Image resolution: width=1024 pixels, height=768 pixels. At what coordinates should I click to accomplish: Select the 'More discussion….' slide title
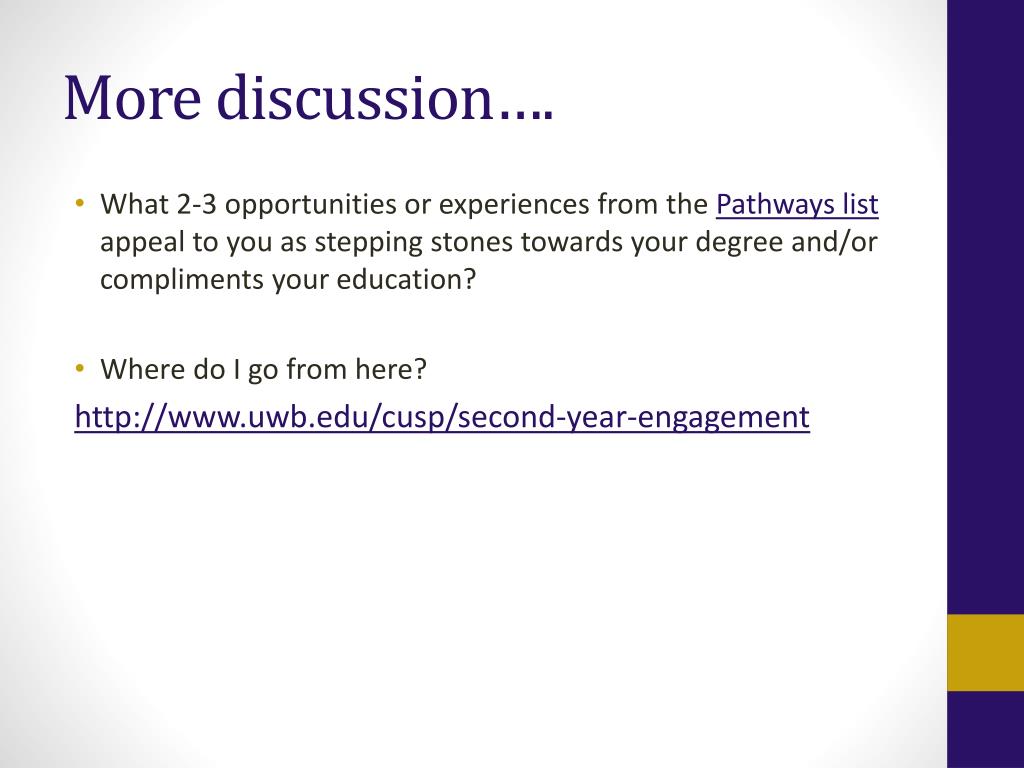[x=309, y=98]
